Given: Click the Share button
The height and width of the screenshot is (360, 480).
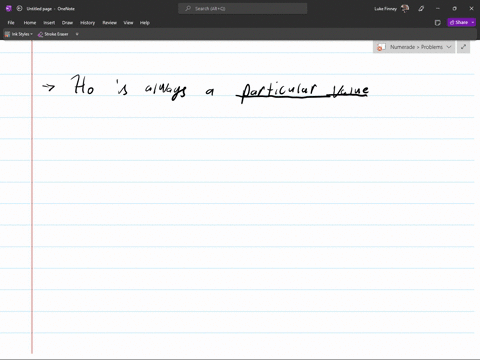Looking at the screenshot, I should pos(459,22).
